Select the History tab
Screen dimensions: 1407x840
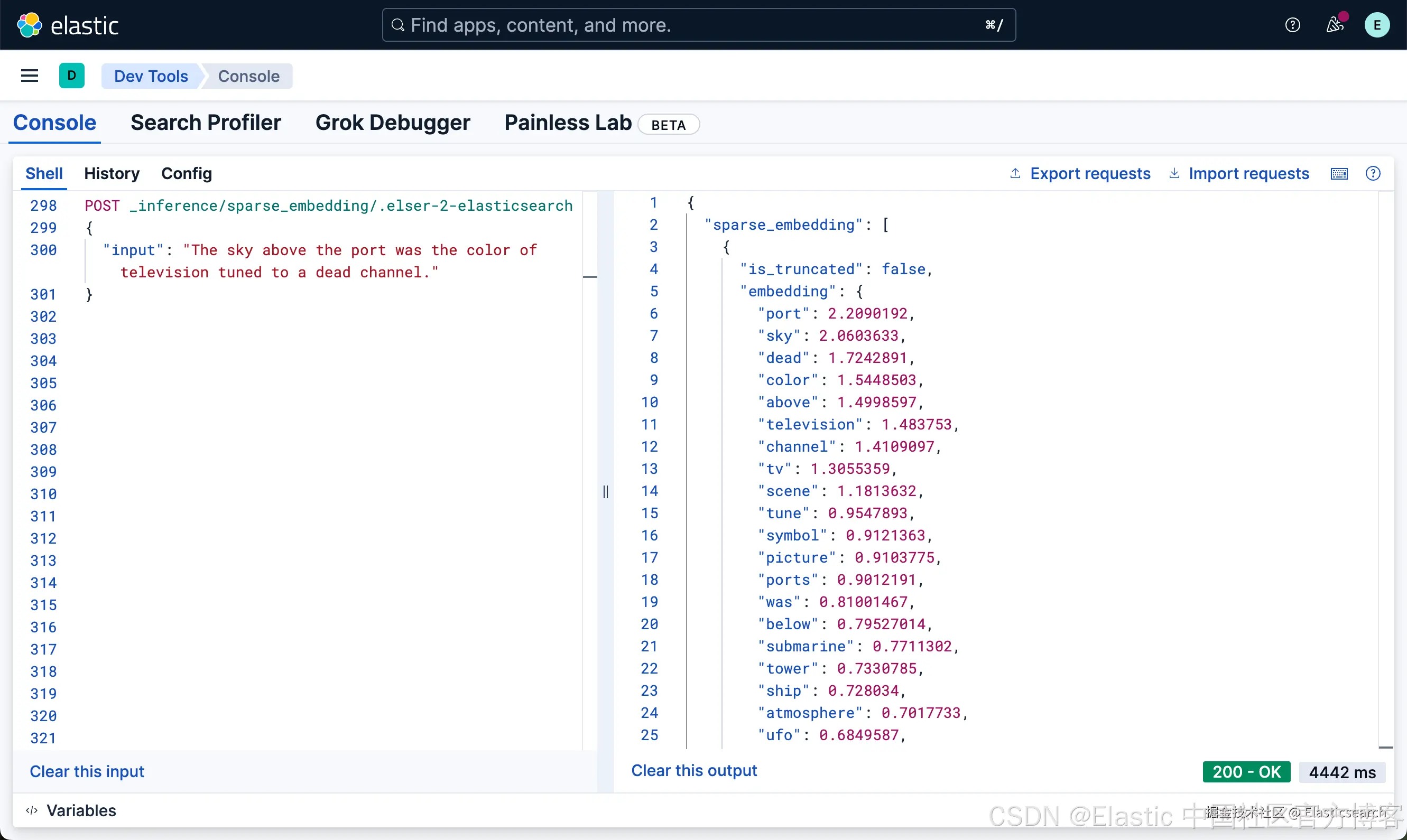[112, 174]
